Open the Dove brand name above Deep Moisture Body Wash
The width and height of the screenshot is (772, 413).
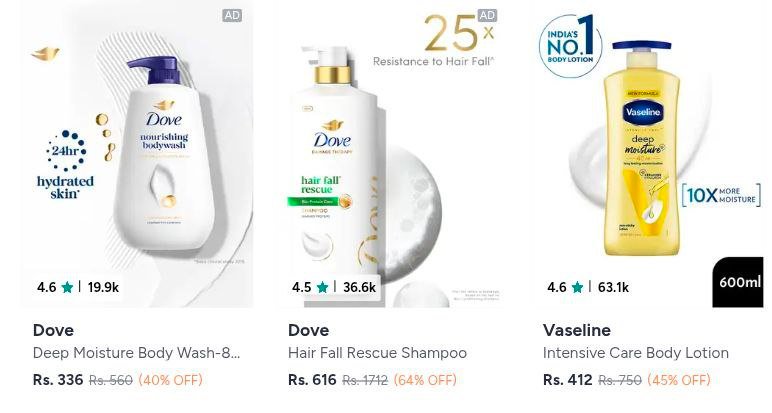53,330
